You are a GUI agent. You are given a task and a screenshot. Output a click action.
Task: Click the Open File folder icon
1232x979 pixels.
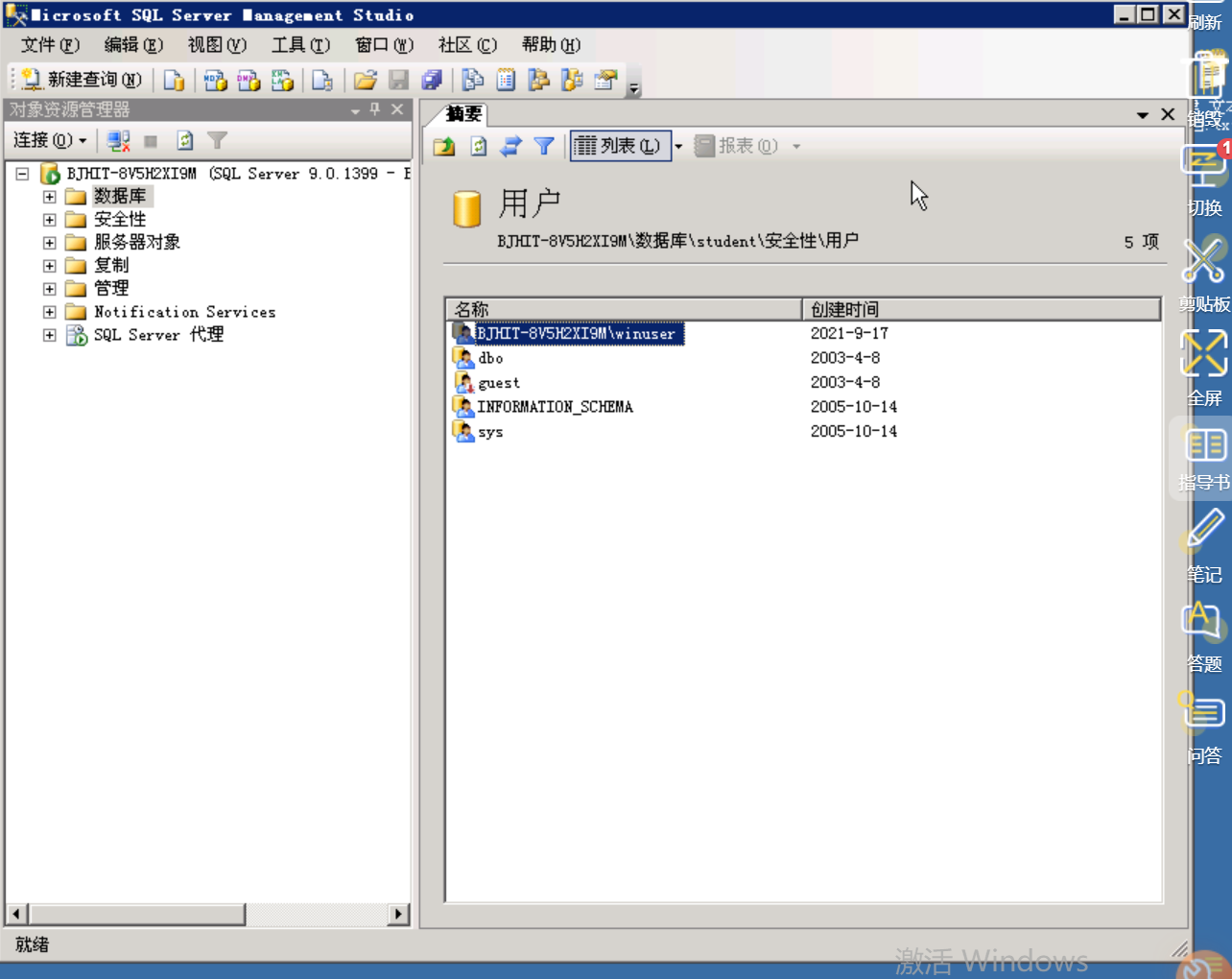[x=365, y=80]
